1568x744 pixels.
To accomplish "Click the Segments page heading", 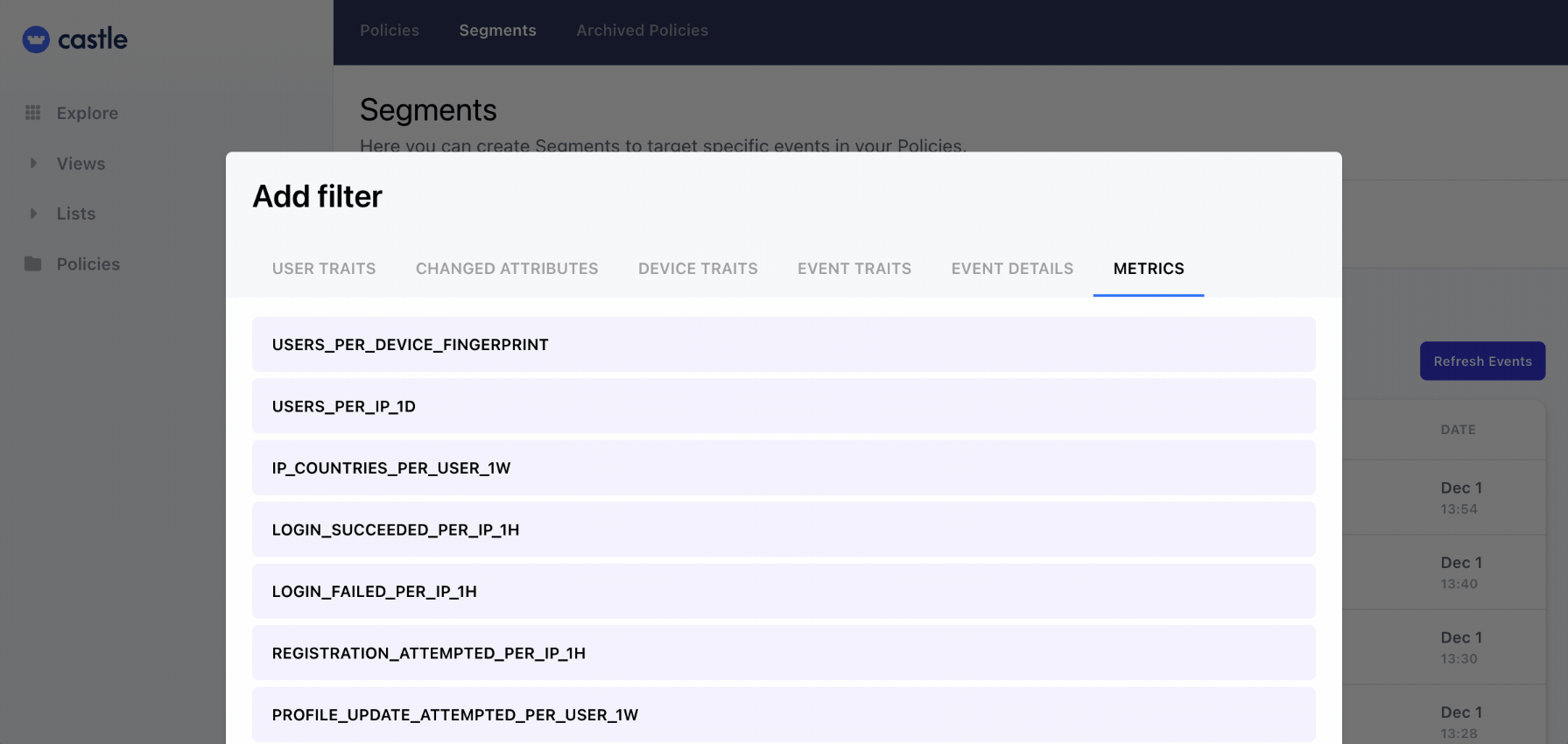I will pos(428,110).
